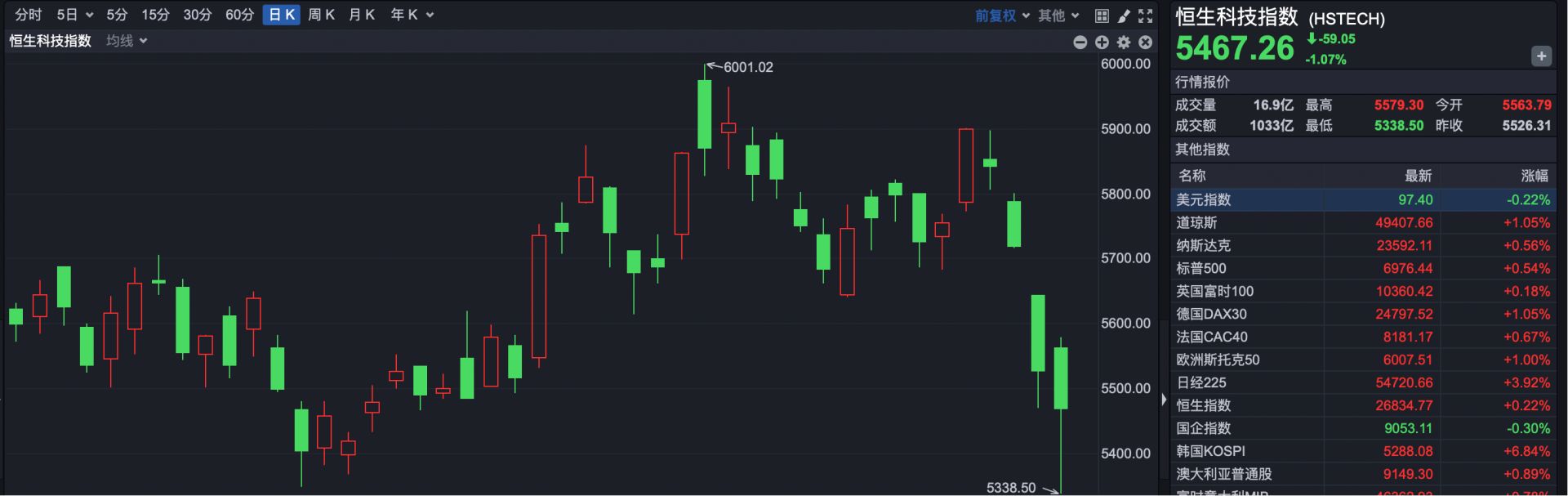Open the 前复权 adjustment dropdown
This screenshot has height=496, width=1568.
coord(1002,16)
